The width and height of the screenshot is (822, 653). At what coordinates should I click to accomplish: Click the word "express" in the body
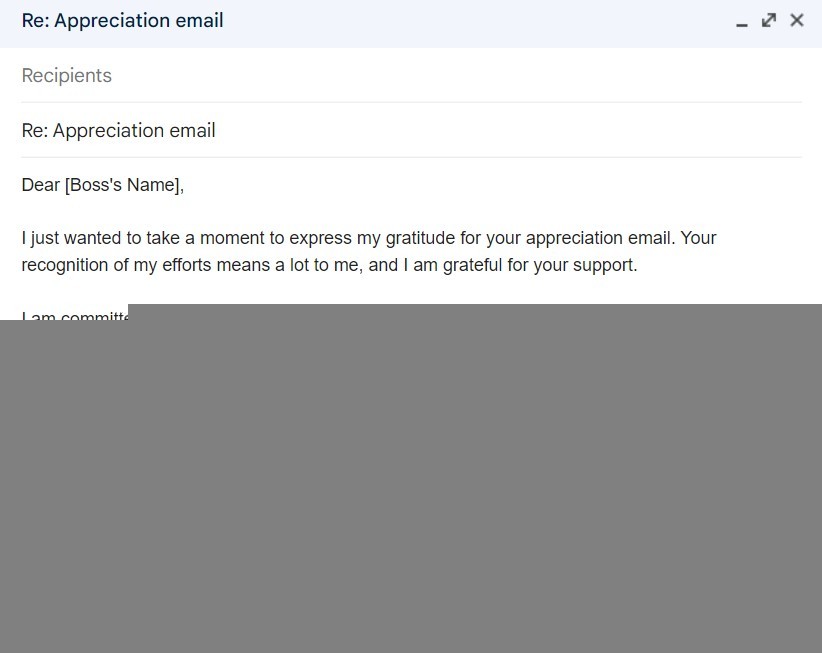pyautogui.click(x=321, y=239)
